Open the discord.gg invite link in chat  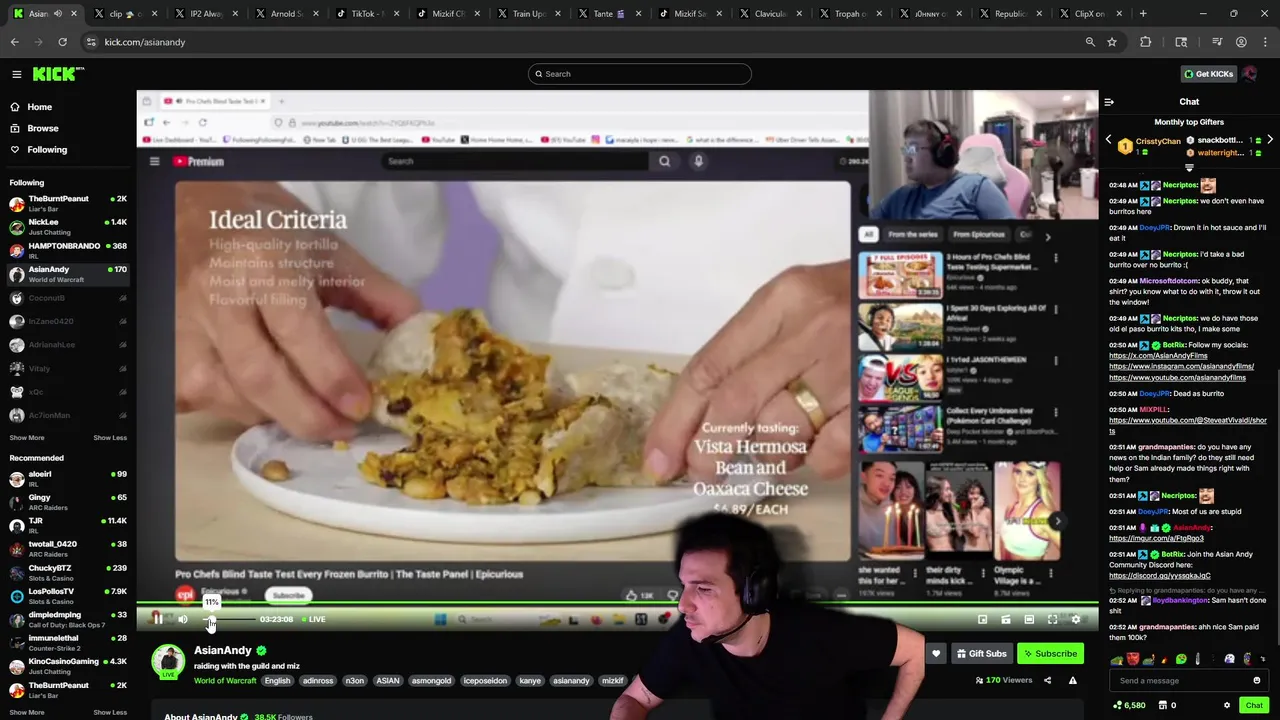coord(1159,576)
